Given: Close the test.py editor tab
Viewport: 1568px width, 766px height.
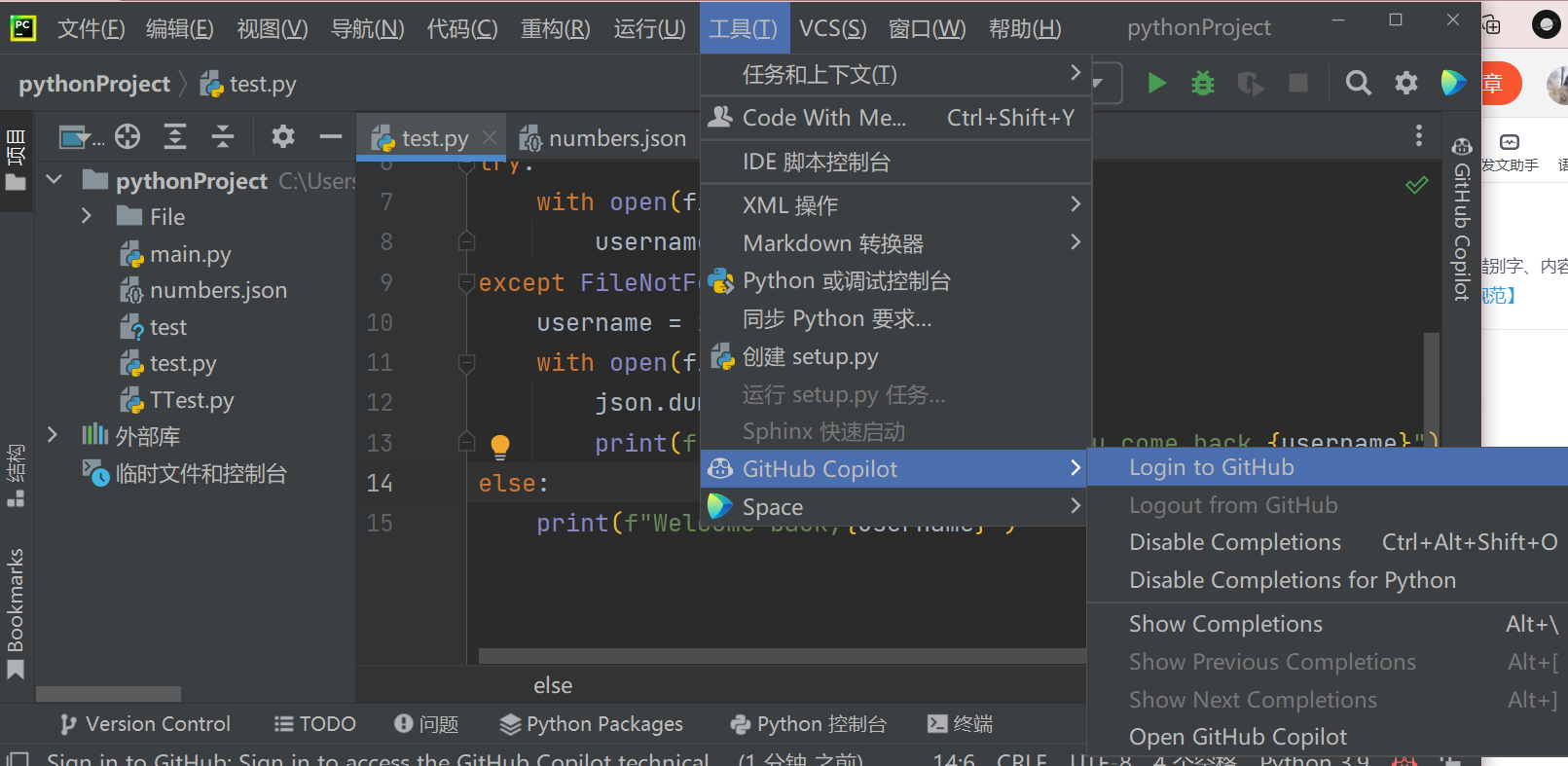Looking at the screenshot, I should (x=490, y=138).
